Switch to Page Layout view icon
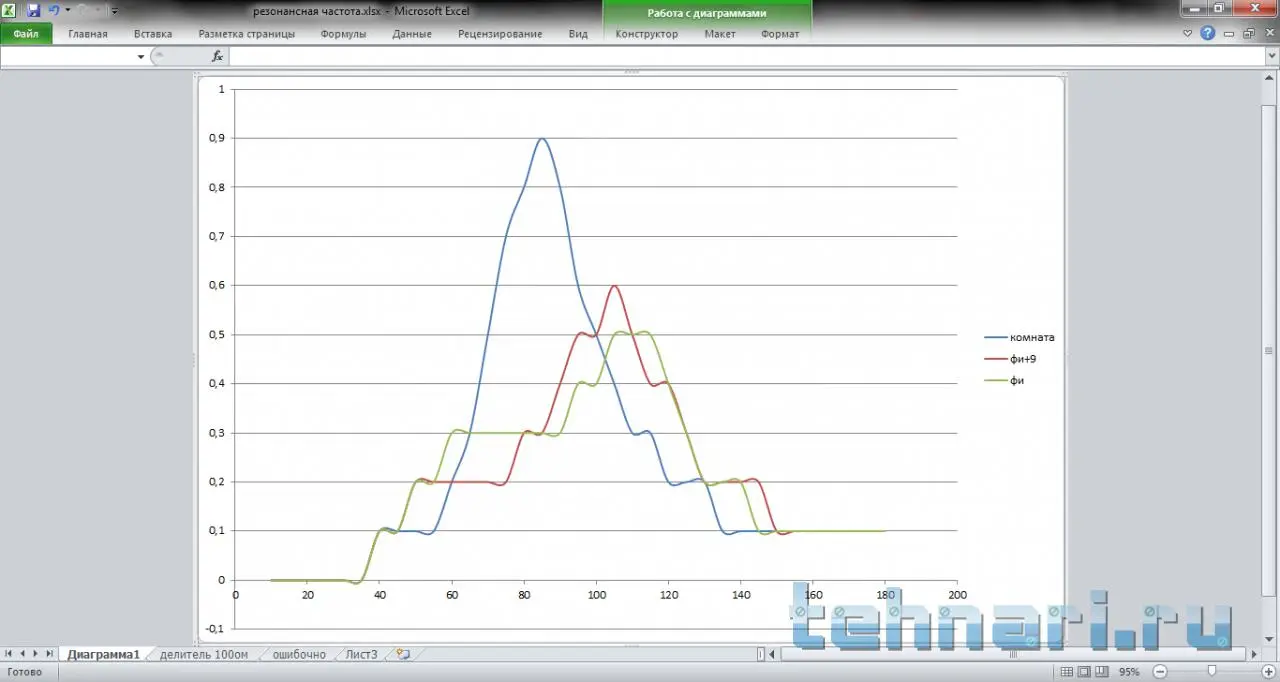 coord(1085,671)
